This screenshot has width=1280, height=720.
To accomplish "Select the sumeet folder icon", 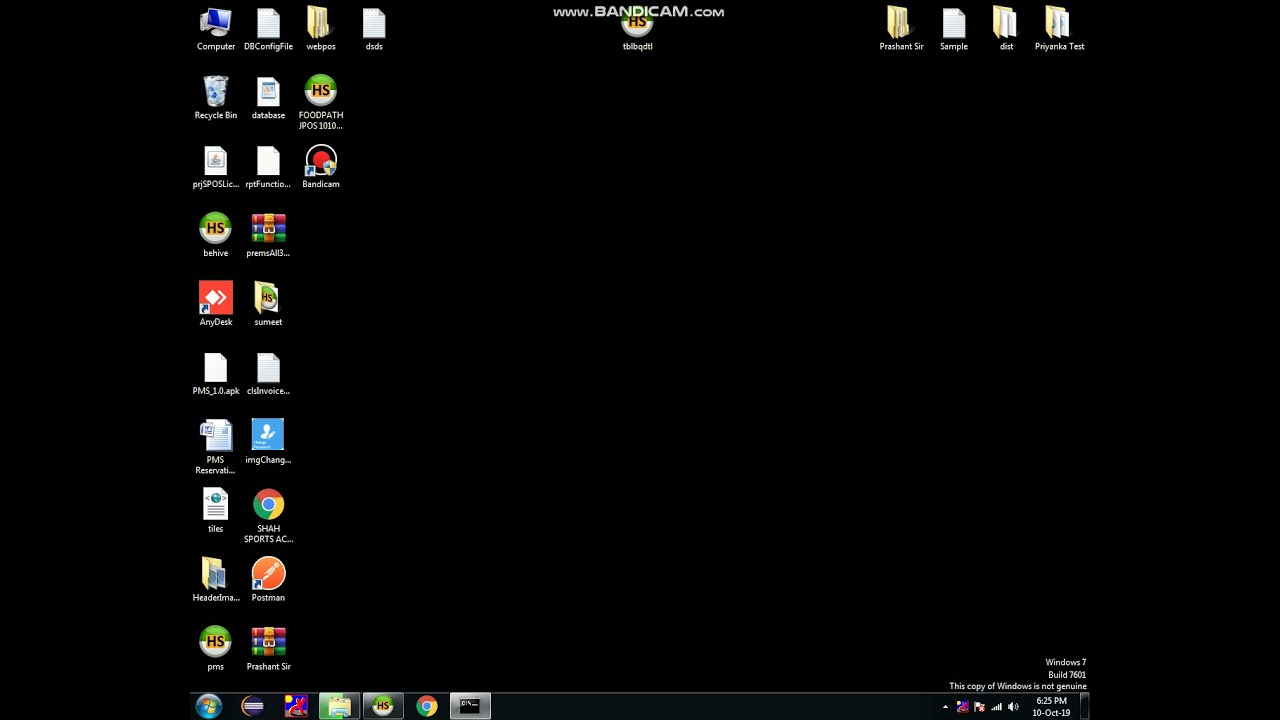I will coord(268,305).
